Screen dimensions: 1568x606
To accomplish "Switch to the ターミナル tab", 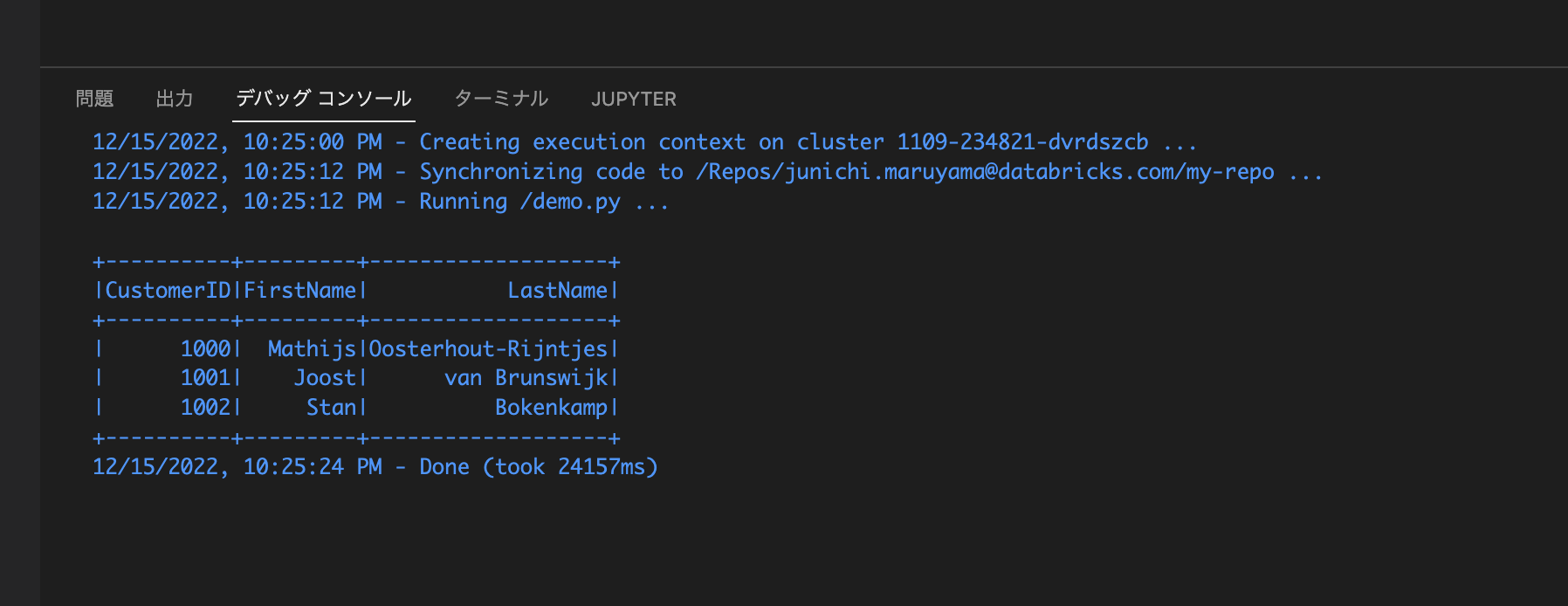I will (x=502, y=99).
